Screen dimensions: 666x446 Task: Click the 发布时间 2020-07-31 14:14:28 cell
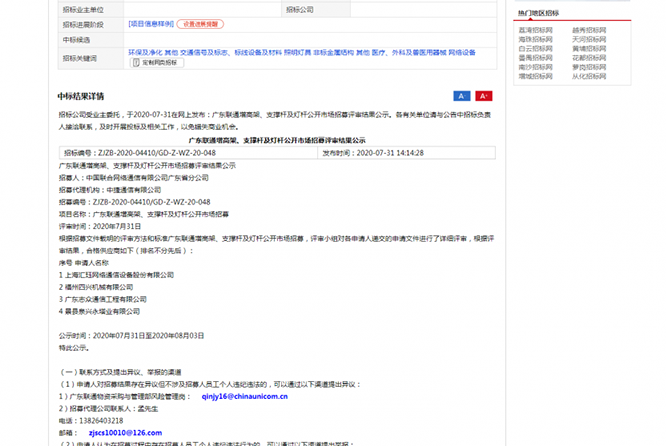[x=406, y=153]
